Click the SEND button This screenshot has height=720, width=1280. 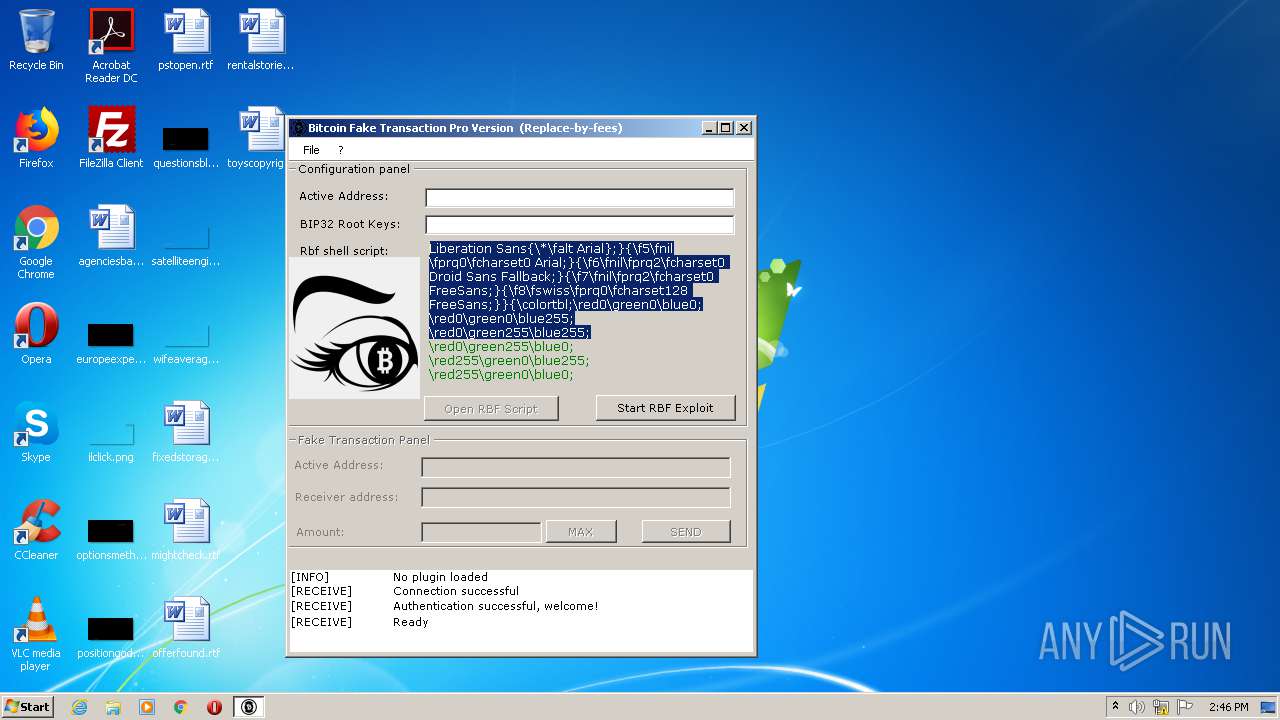coord(686,532)
